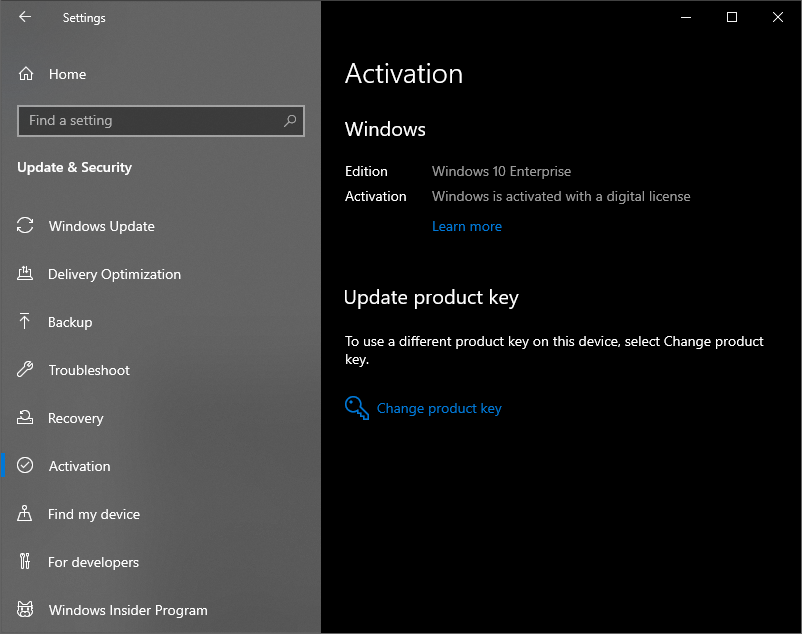
Task: Go back with the back arrow
Action: pos(25,17)
